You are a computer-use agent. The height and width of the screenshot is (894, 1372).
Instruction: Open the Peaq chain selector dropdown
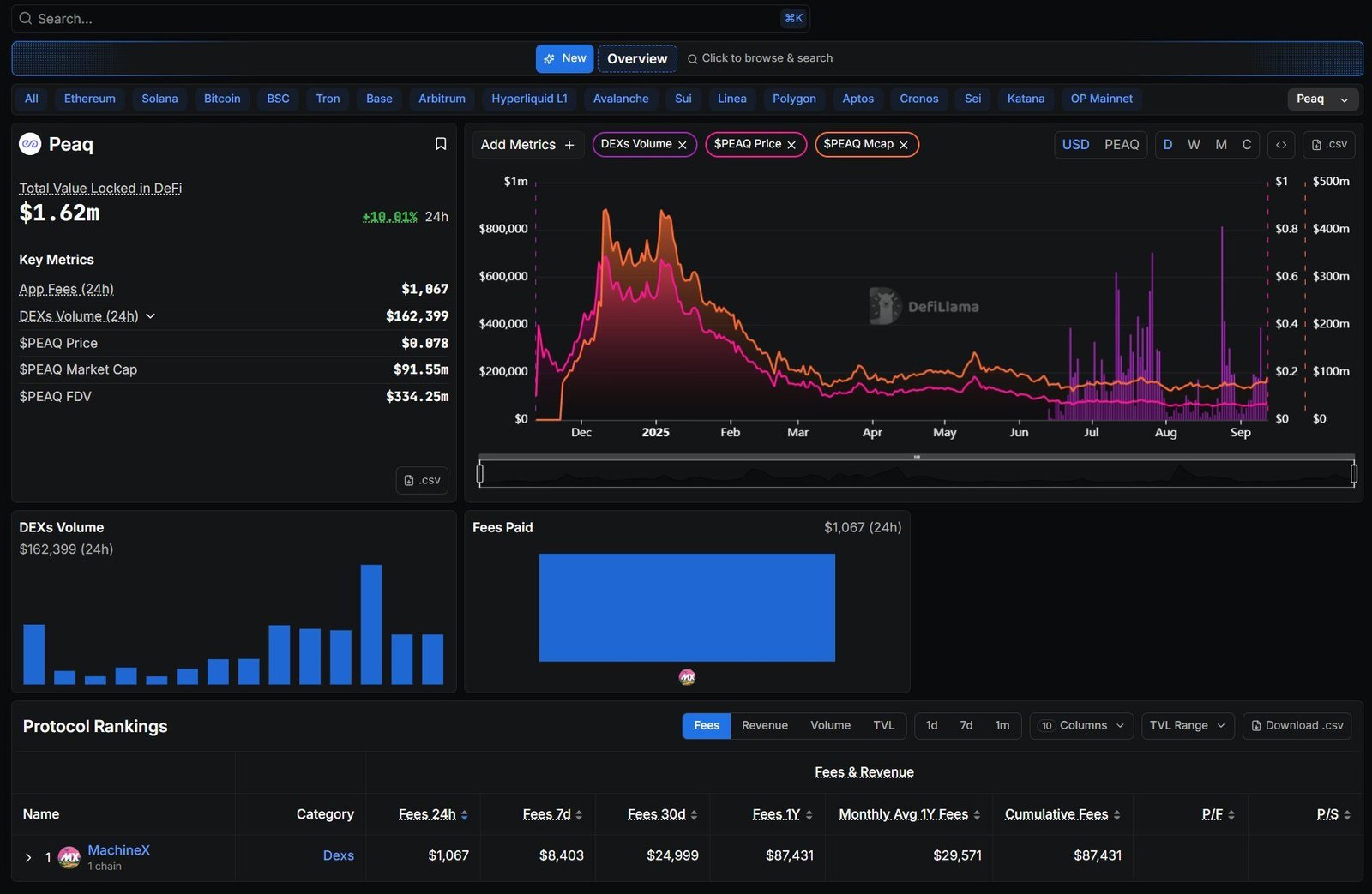[1322, 99]
